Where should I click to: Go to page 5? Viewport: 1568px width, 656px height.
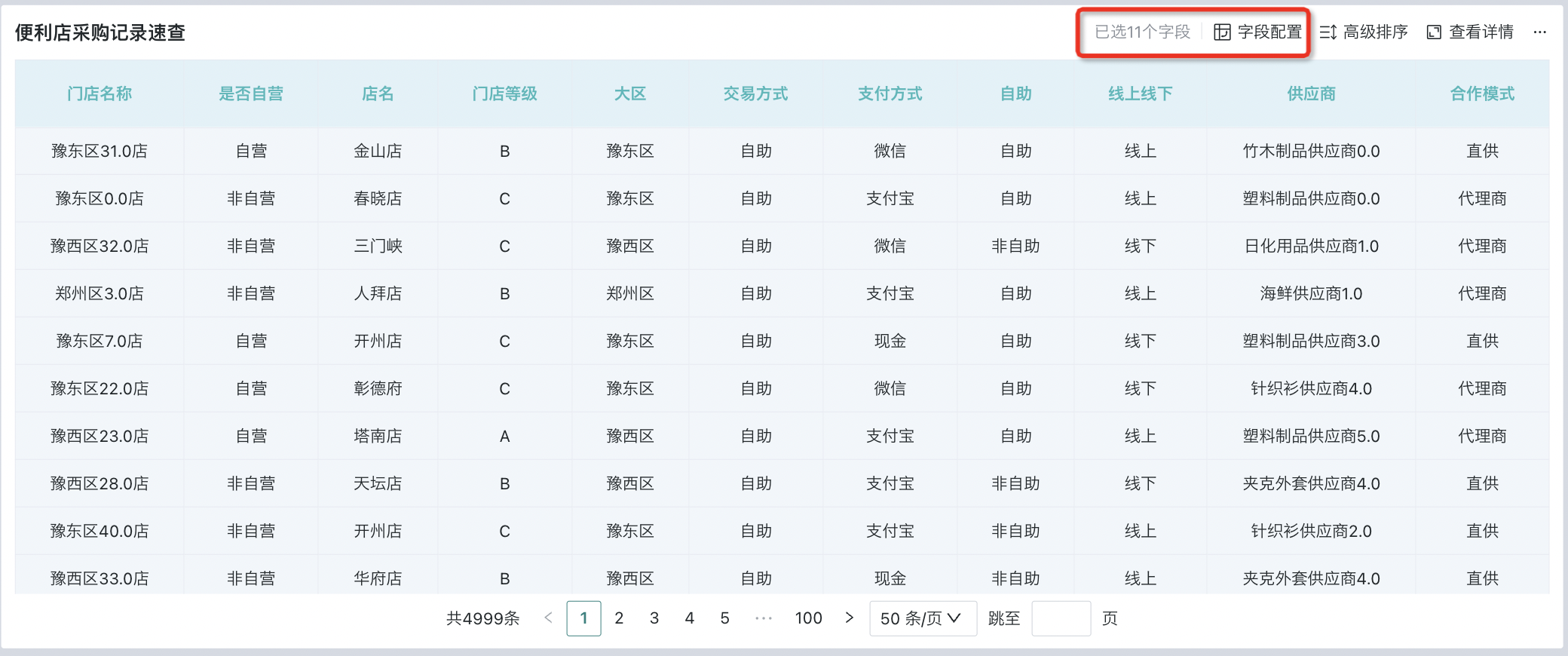[x=724, y=618]
